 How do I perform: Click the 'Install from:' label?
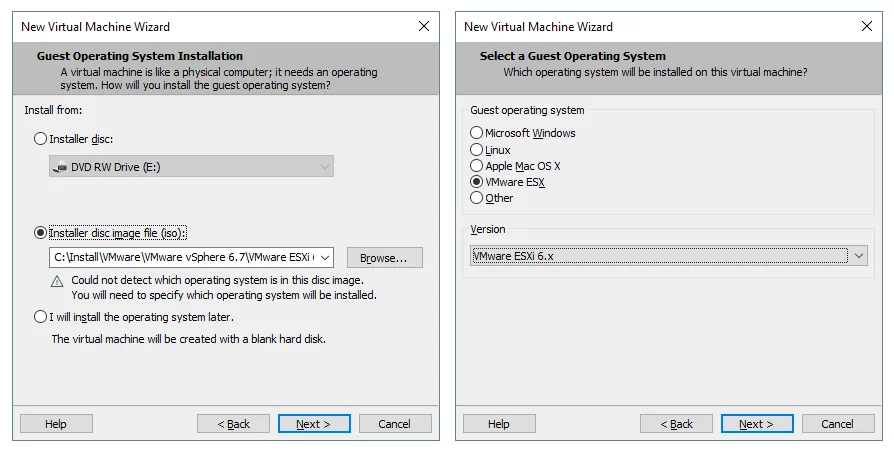[53, 110]
